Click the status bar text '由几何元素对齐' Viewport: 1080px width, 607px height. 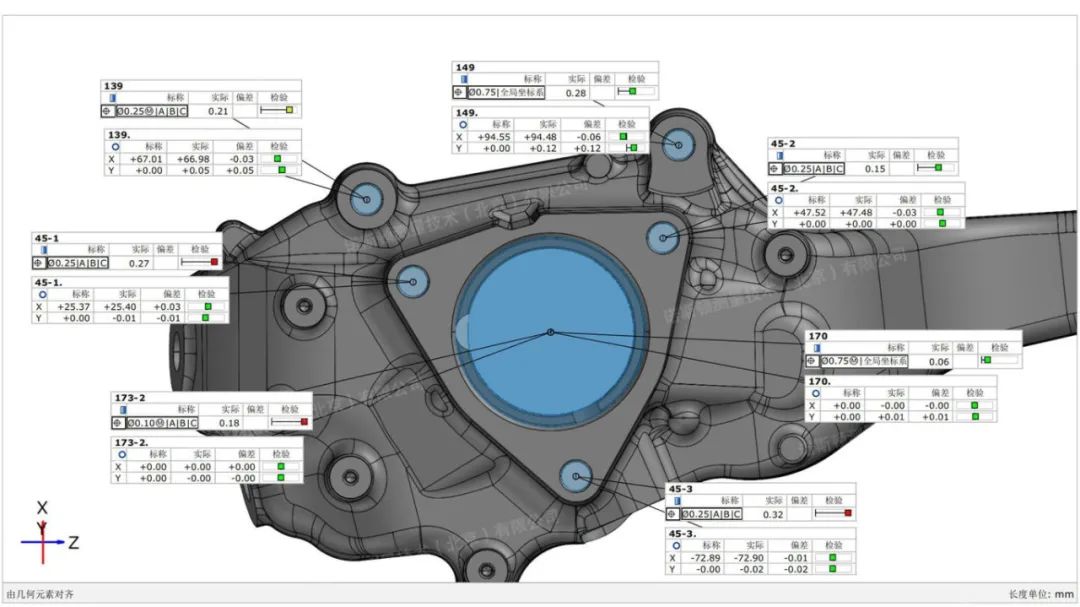point(40,594)
